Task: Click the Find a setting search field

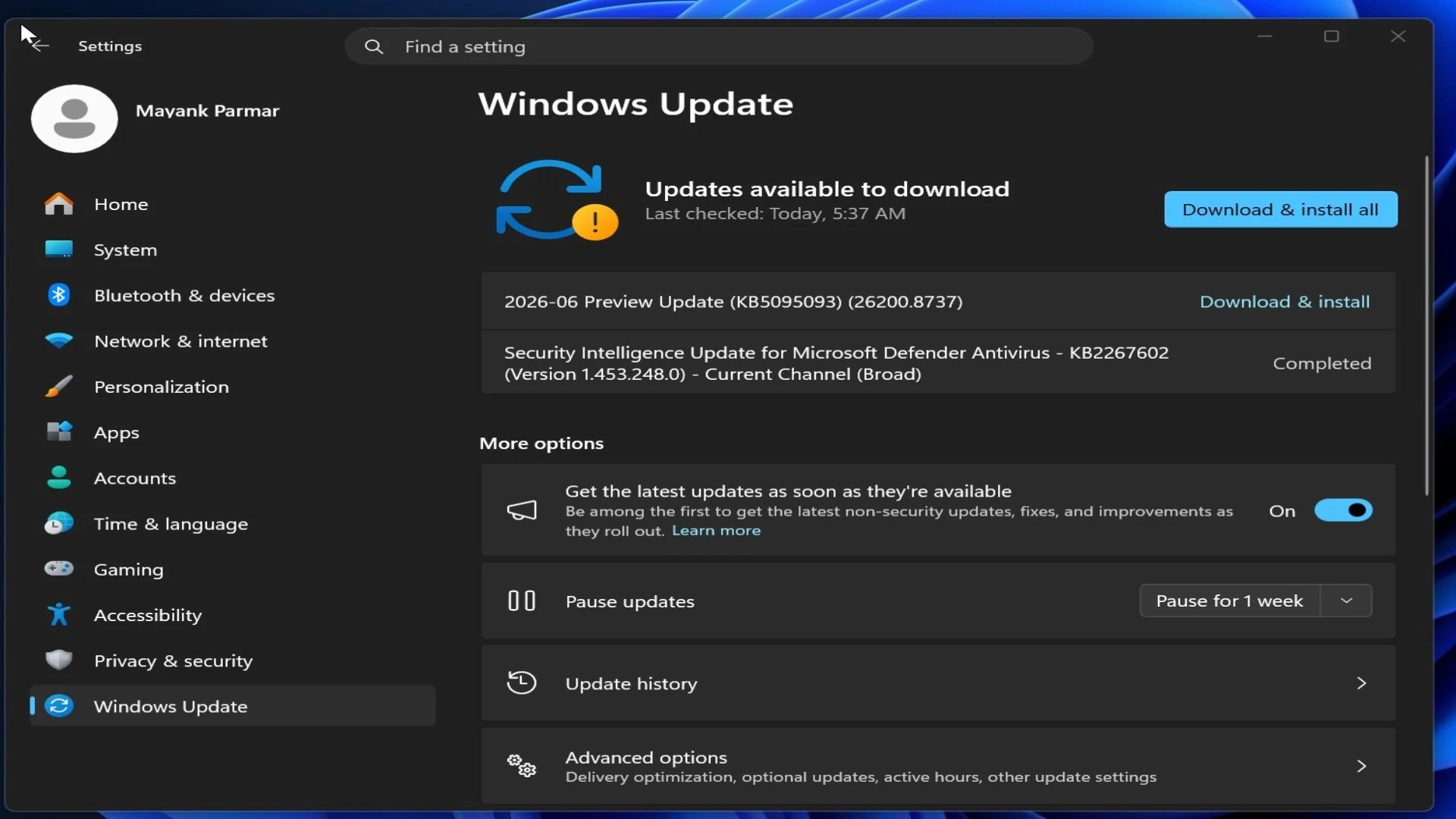Action: tap(719, 46)
